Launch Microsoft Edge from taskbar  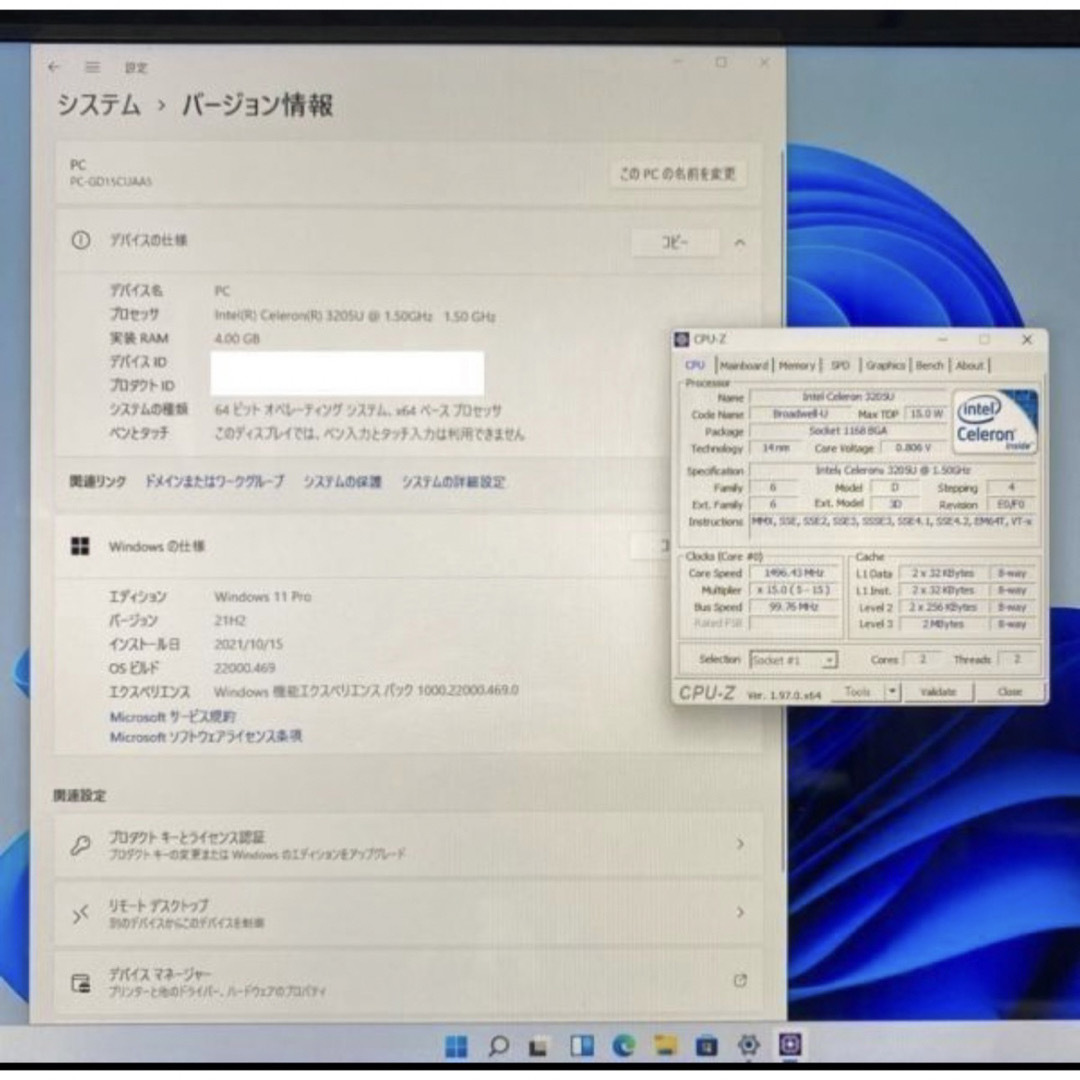[624, 1046]
